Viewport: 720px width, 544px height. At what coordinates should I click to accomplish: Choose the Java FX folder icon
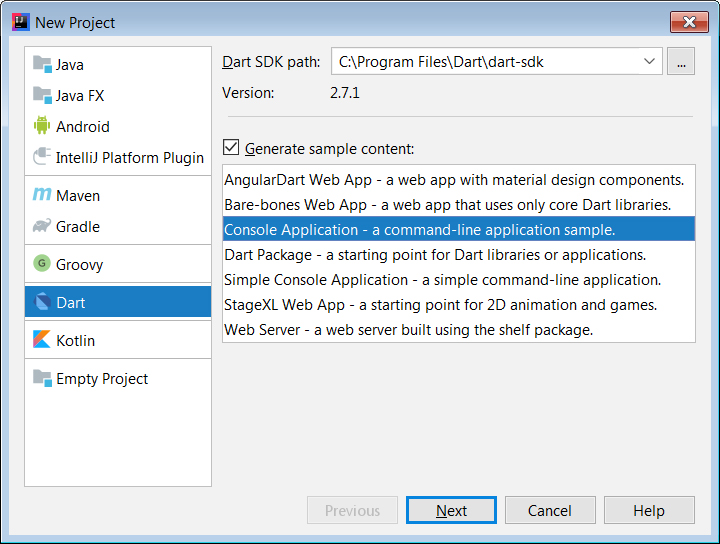click(x=42, y=95)
